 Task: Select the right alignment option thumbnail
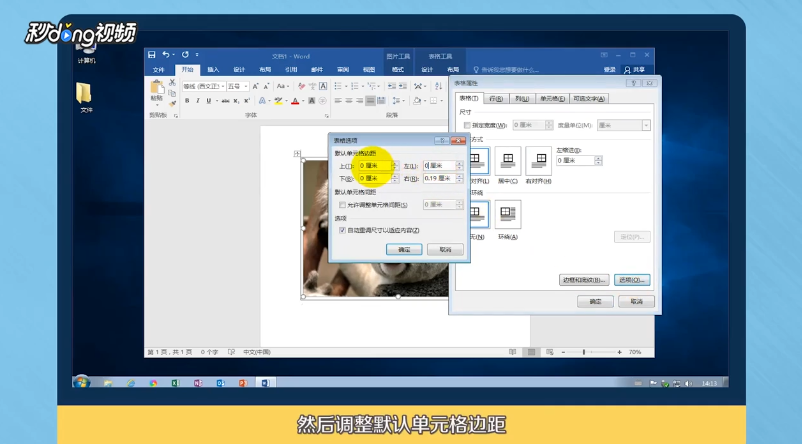pyautogui.click(x=539, y=161)
